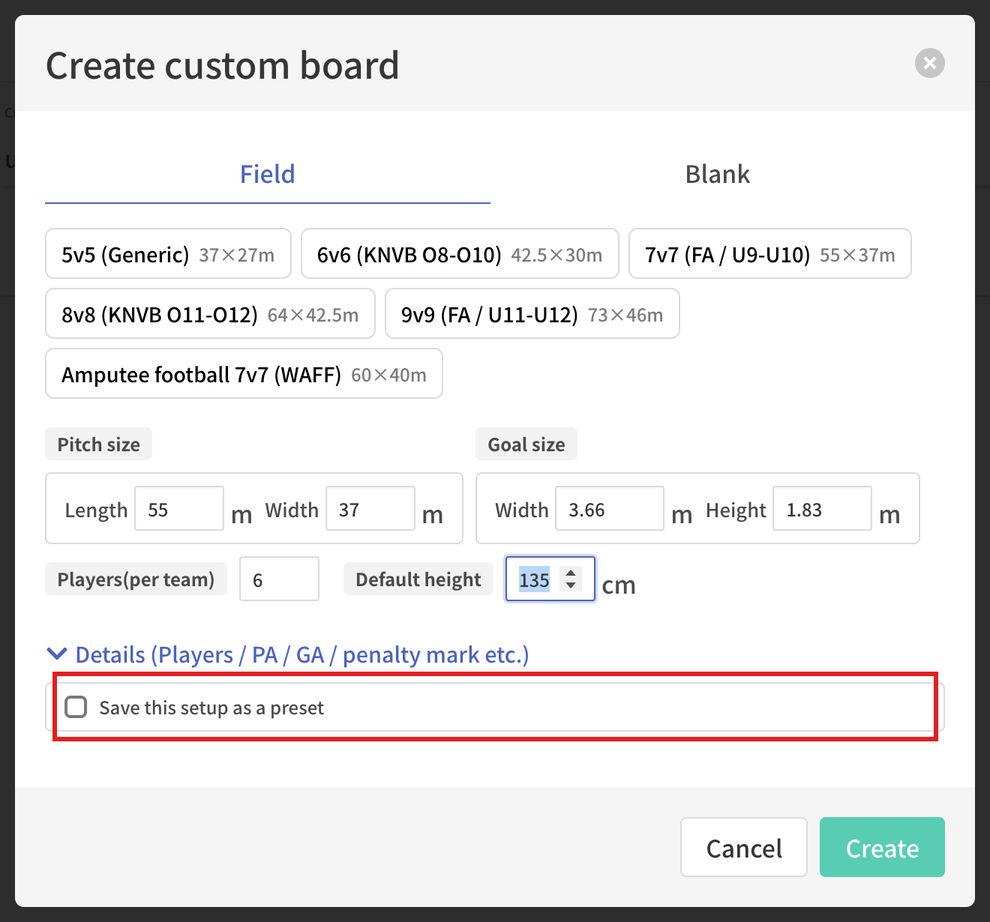The image size is (990, 922).
Task: Click the pitch Width input field
Action: click(x=370, y=509)
